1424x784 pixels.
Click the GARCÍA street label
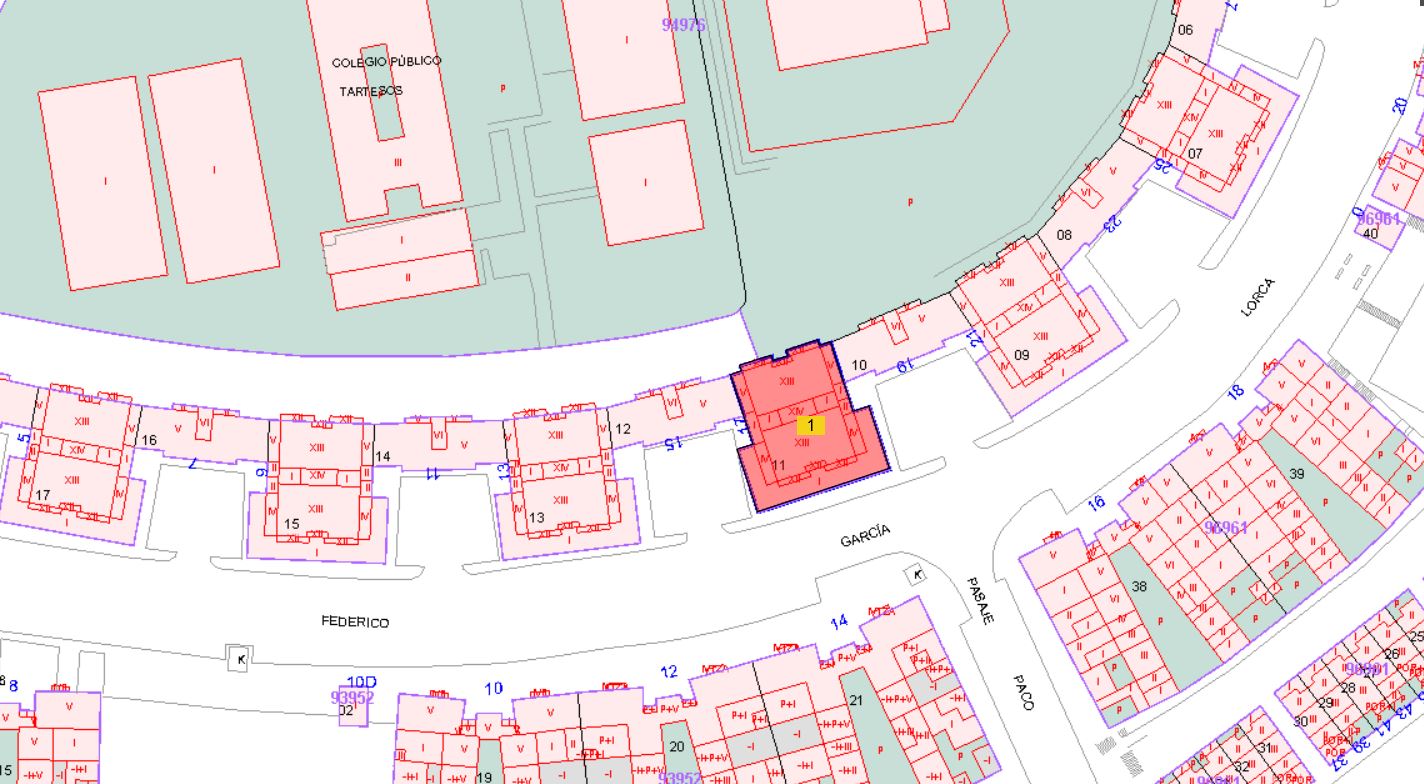tap(865, 536)
